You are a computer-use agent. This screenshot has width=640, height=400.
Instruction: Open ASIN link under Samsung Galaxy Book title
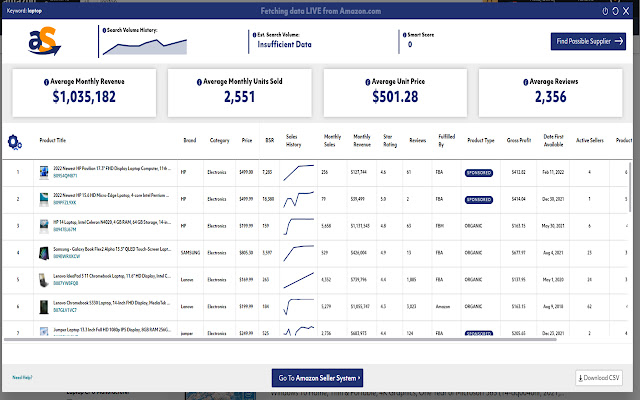tap(67, 257)
